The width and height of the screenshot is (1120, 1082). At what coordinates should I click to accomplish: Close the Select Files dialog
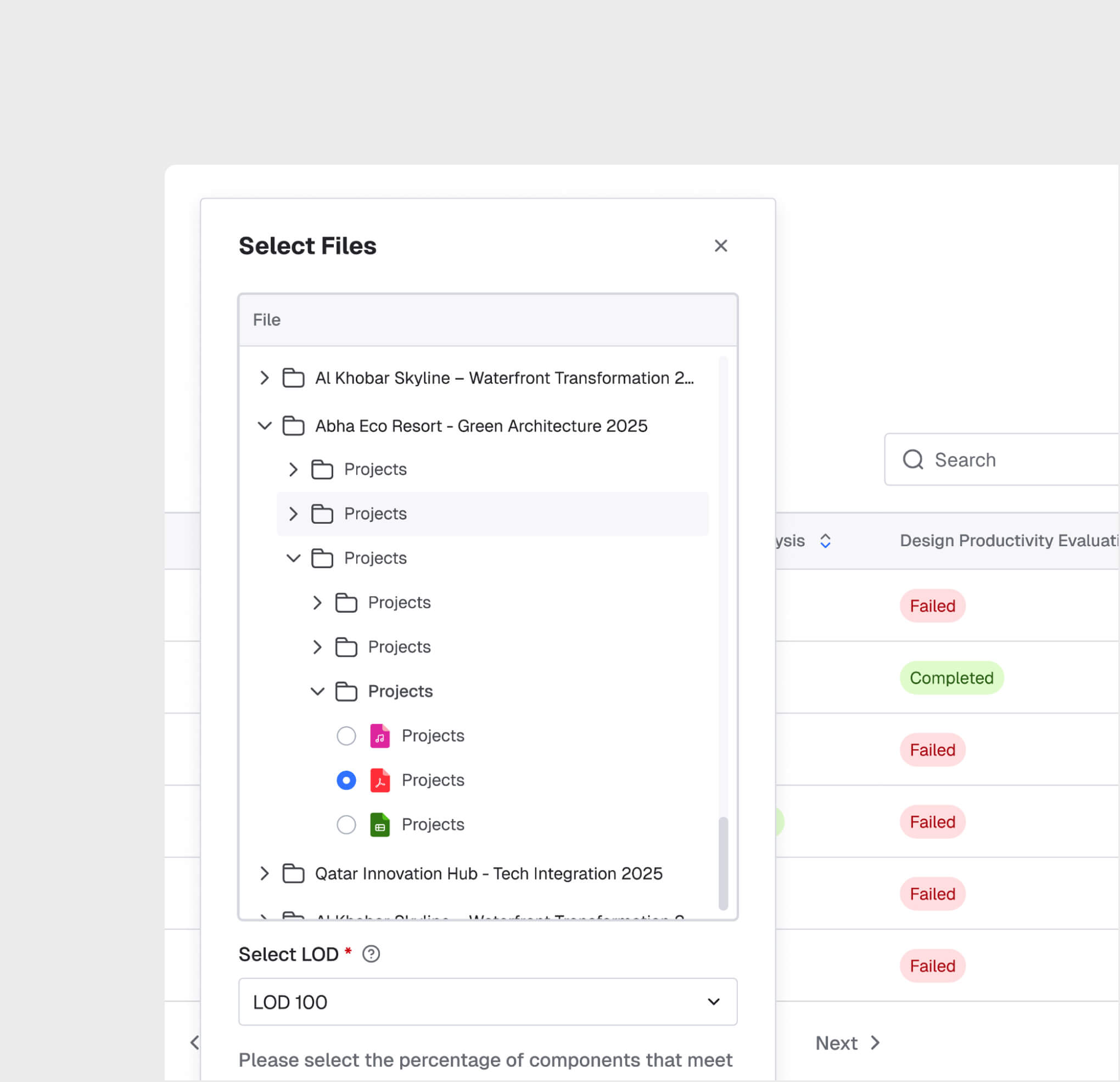[720, 245]
